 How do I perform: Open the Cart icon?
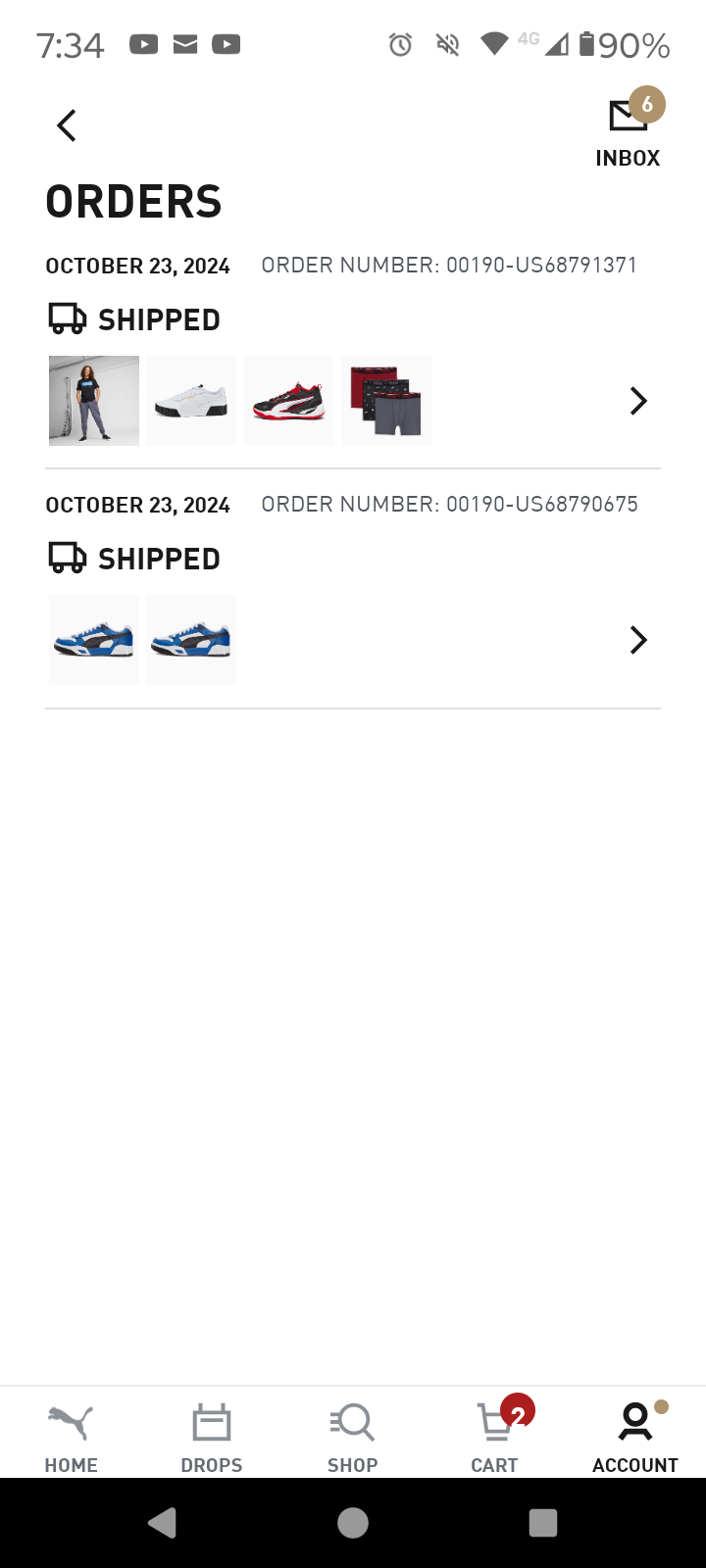496,1423
